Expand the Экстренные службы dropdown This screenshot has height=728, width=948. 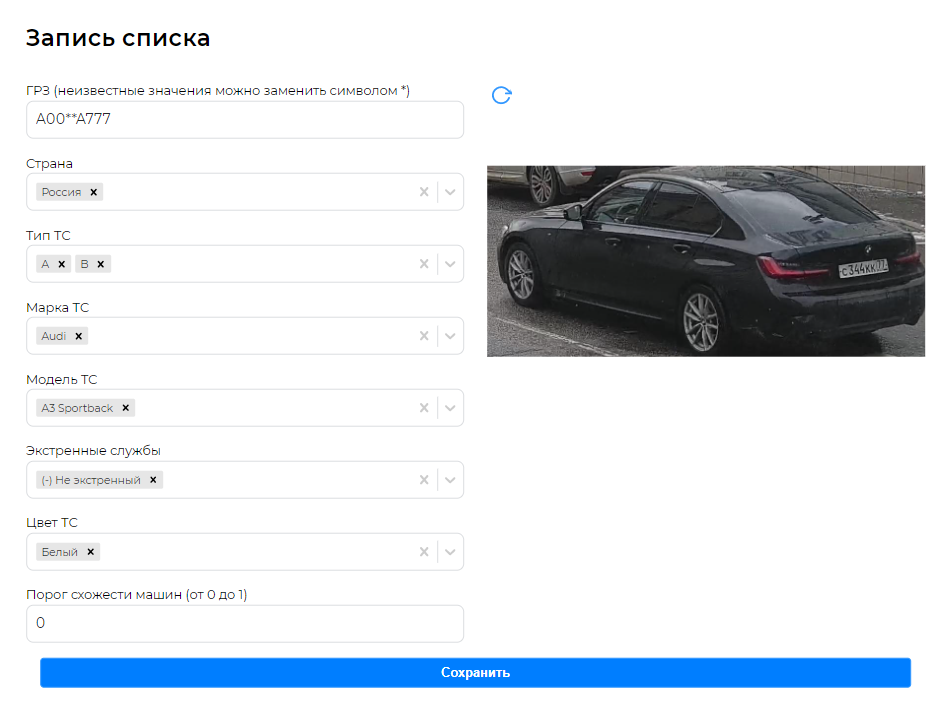[450, 480]
